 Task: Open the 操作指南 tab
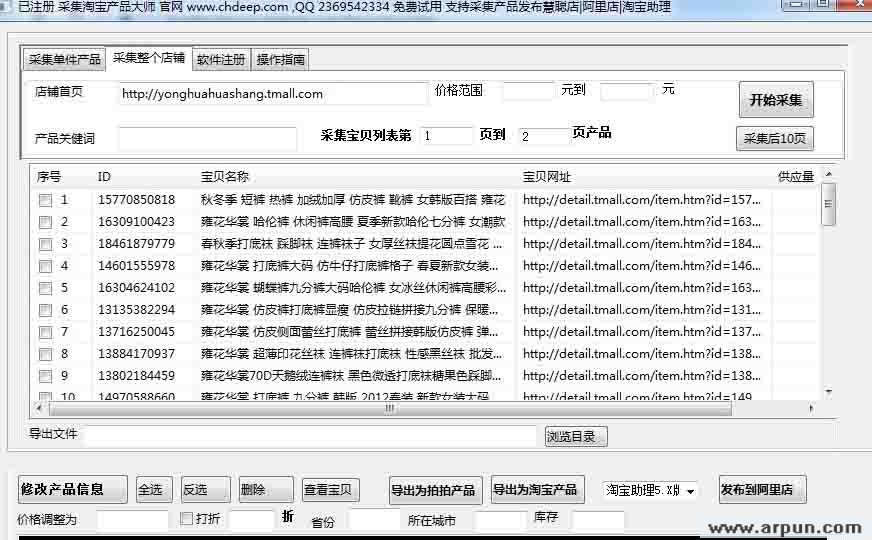click(280, 60)
